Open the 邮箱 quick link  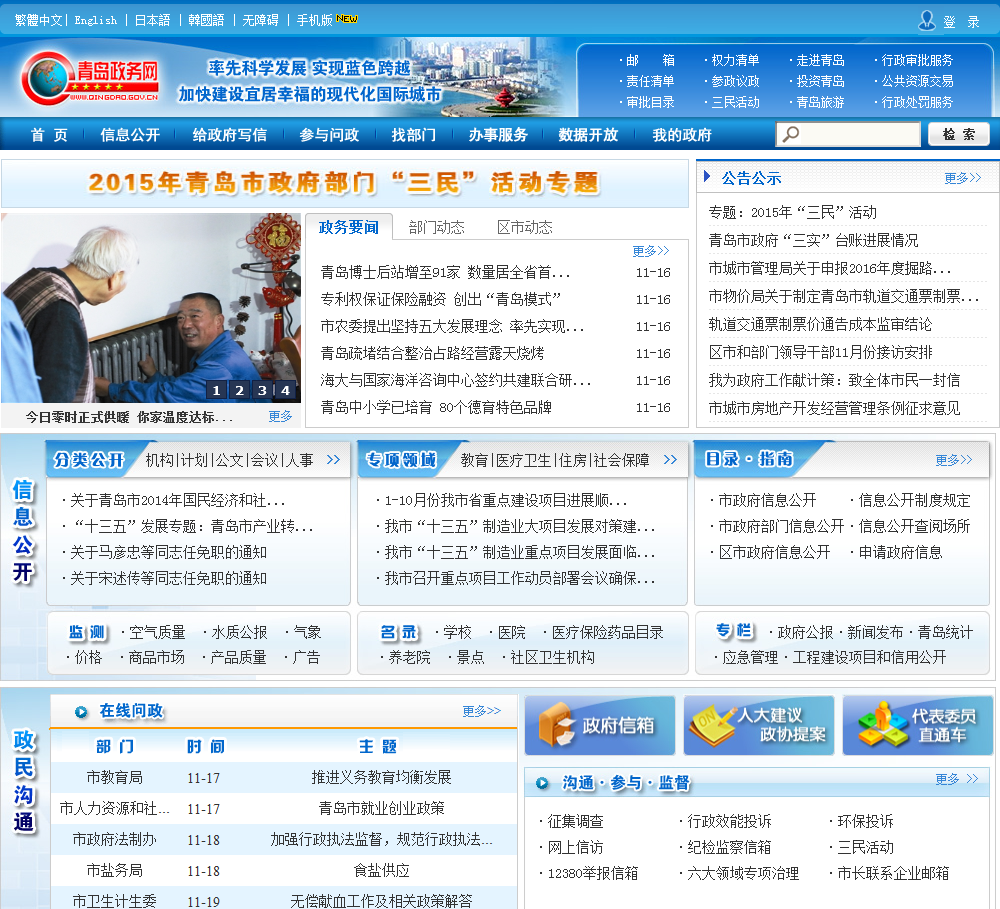(x=651, y=60)
